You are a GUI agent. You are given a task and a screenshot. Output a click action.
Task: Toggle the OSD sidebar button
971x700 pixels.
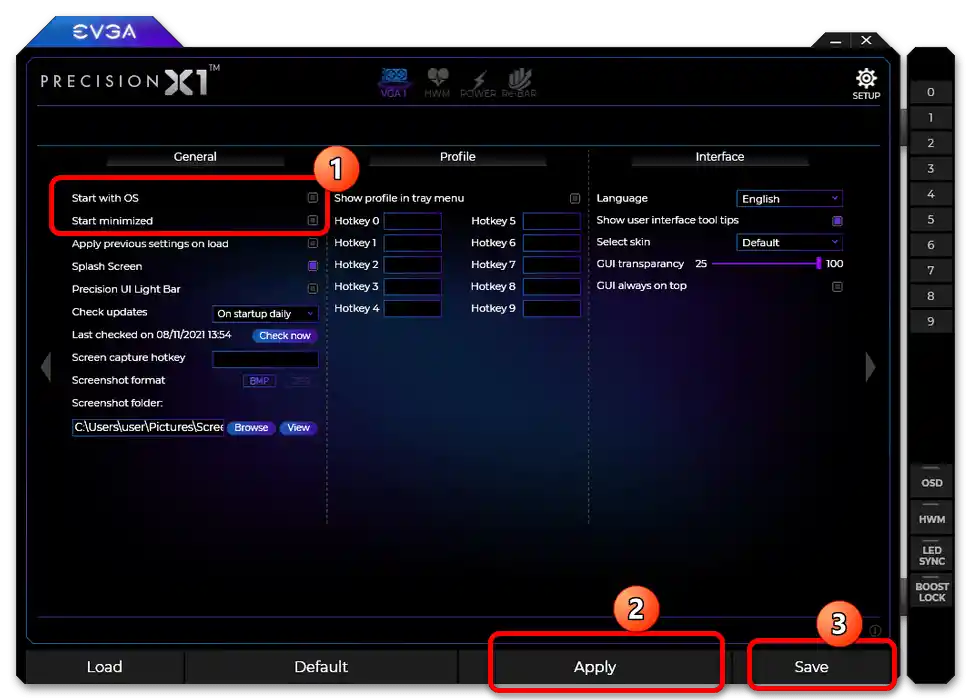[x=931, y=480]
